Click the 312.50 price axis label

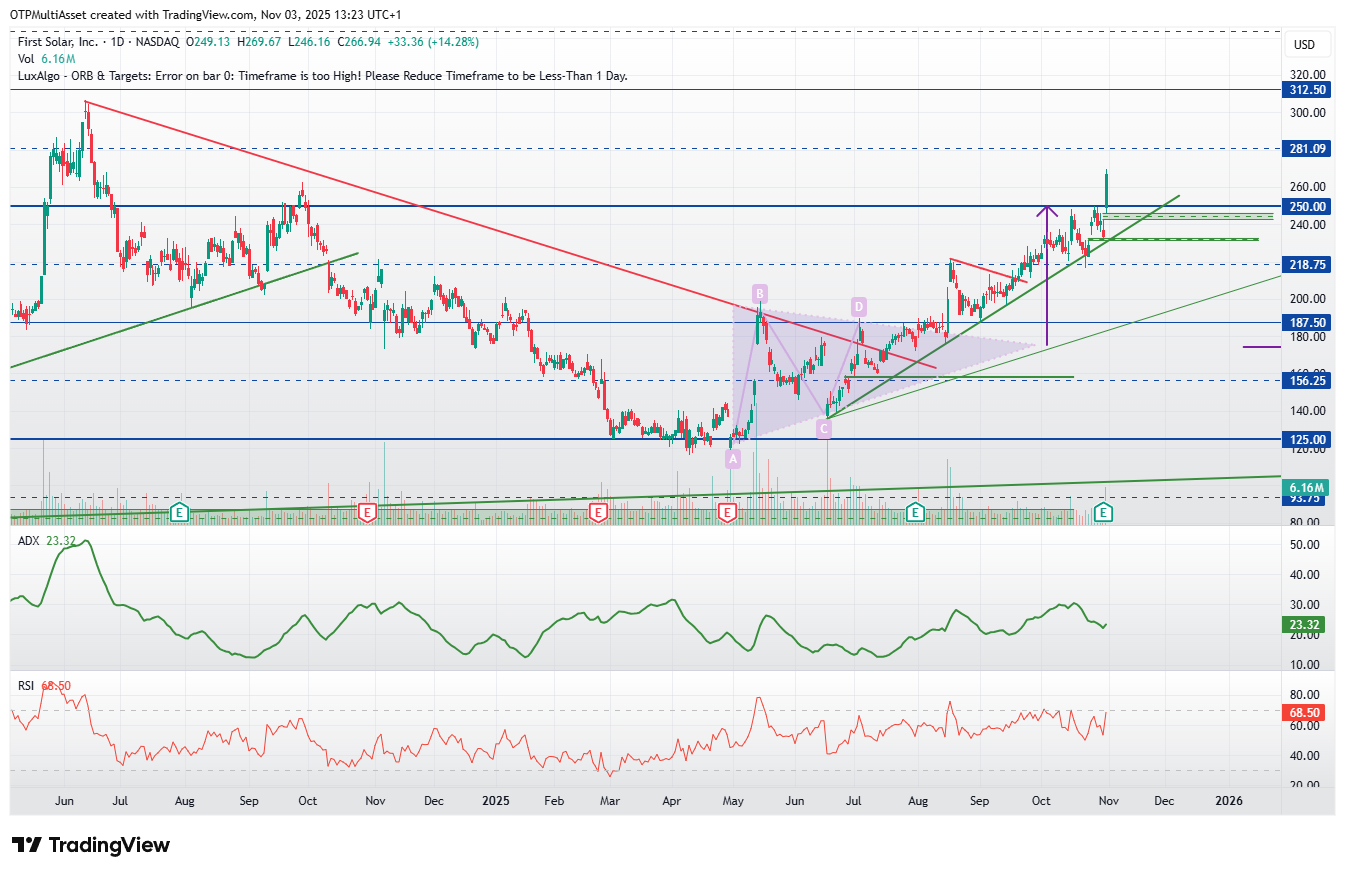[x=1309, y=90]
